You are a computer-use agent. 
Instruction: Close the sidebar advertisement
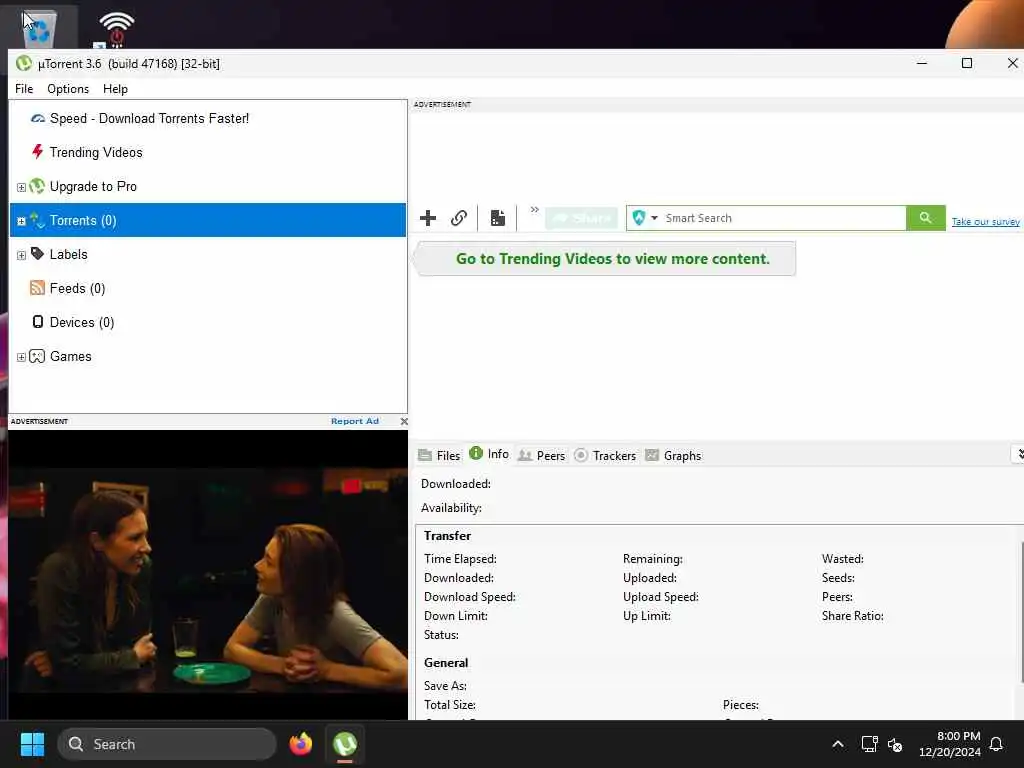pyautogui.click(x=404, y=421)
